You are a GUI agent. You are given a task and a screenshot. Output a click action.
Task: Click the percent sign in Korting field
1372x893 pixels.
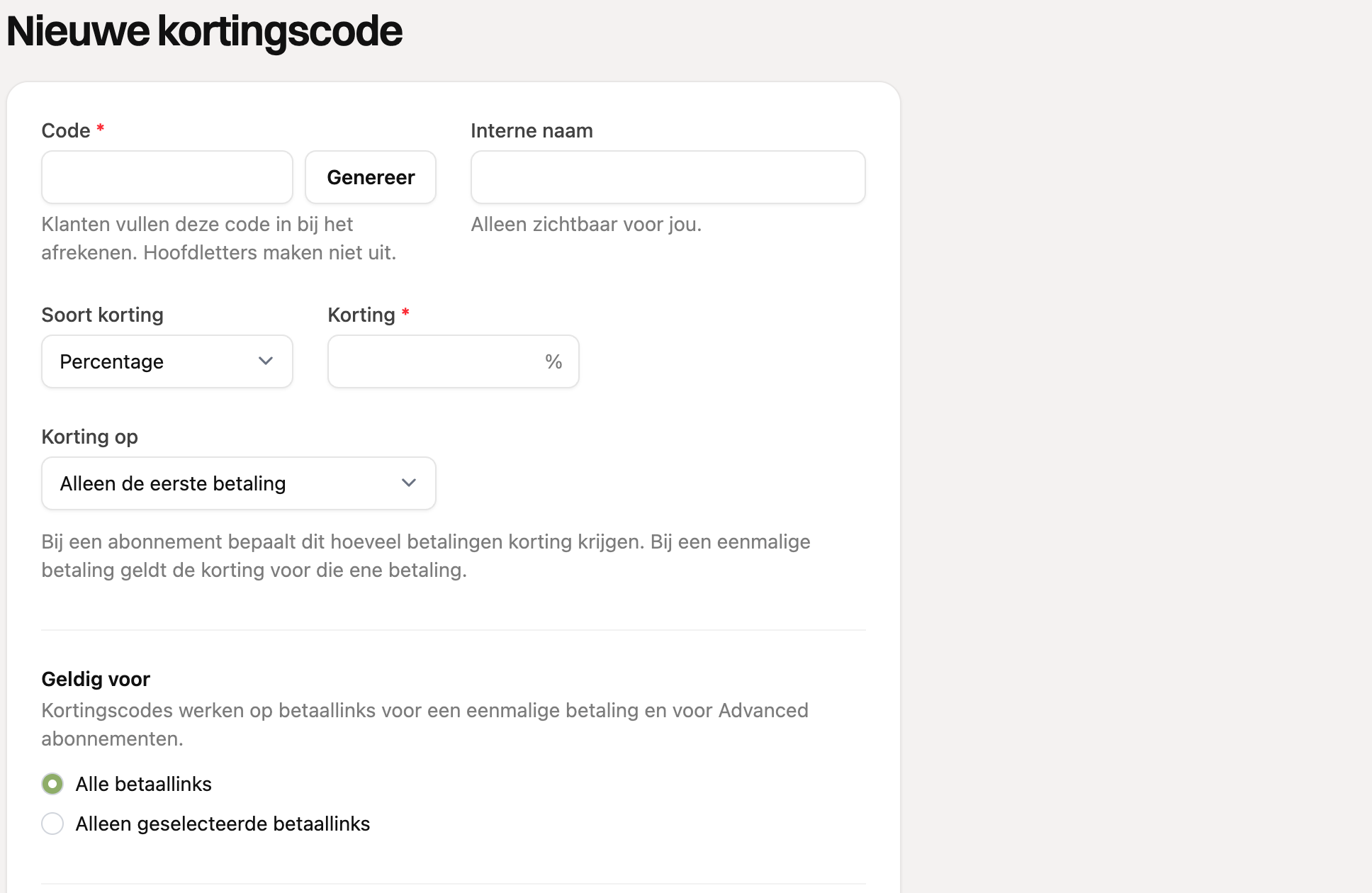tap(553, 361)
